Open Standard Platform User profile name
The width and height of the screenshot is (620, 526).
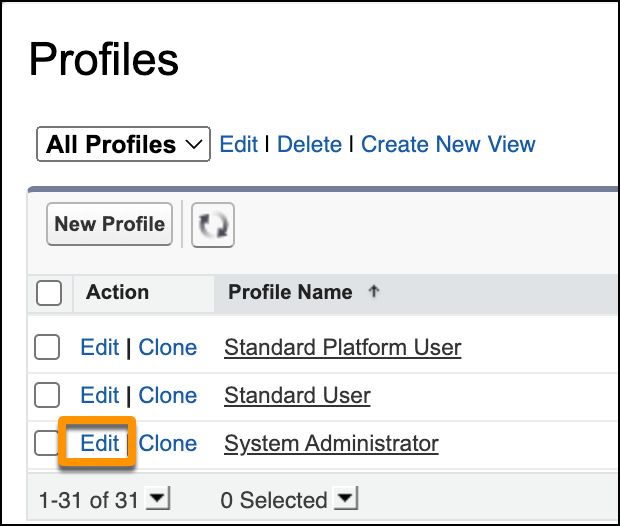tap(342, 348)
